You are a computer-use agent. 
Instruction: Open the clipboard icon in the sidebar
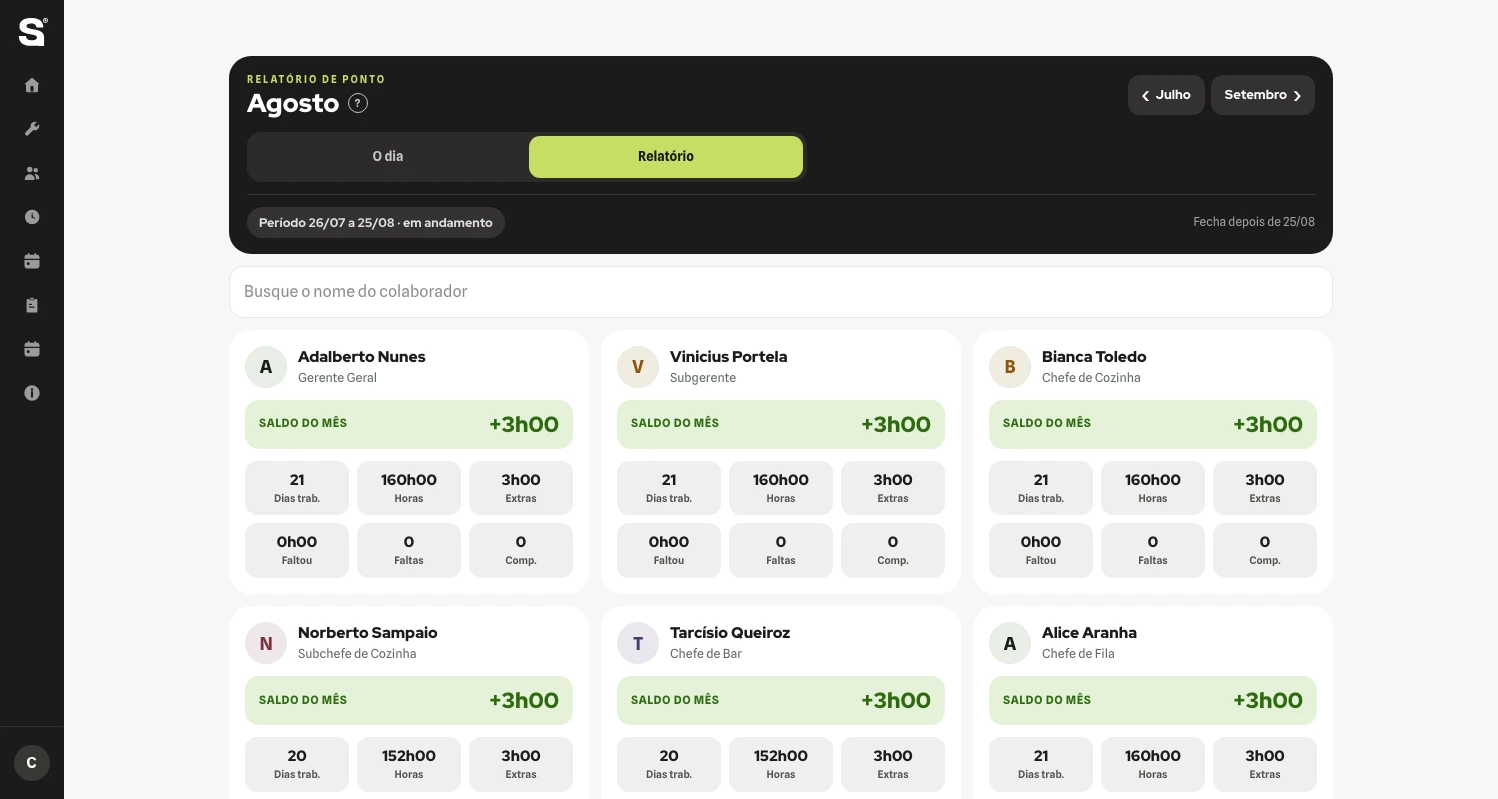click(x=32, y=305)
